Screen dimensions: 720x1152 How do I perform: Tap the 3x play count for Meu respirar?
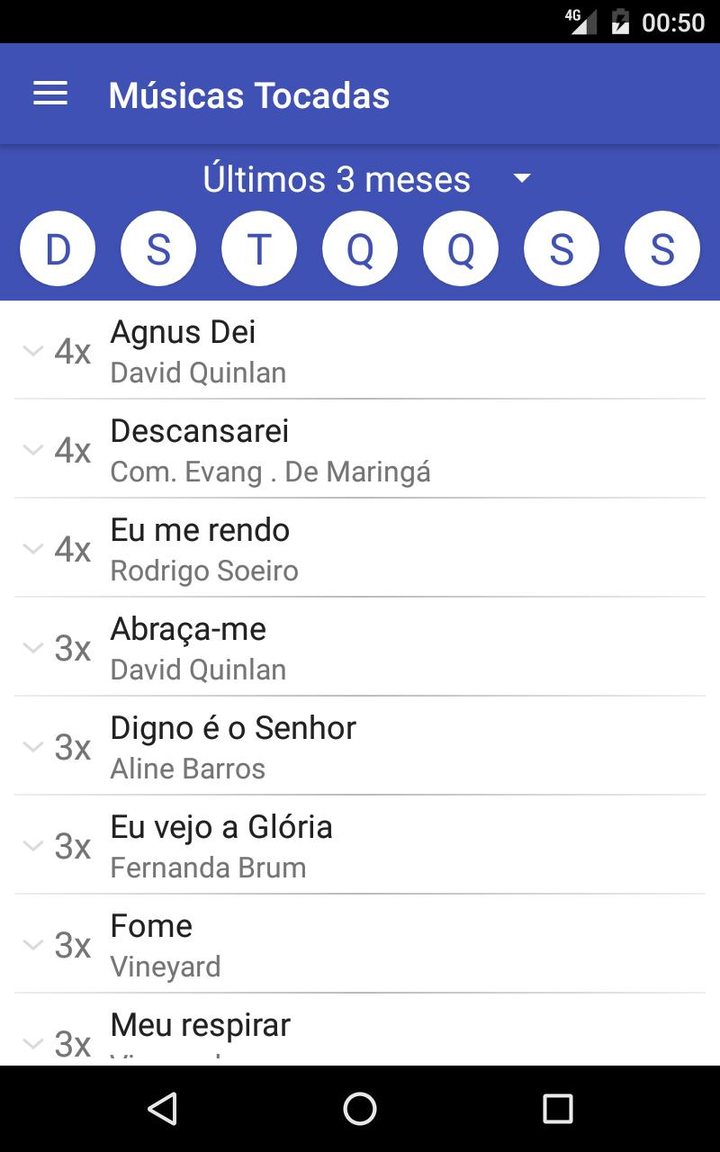(x=72, y=1043)
